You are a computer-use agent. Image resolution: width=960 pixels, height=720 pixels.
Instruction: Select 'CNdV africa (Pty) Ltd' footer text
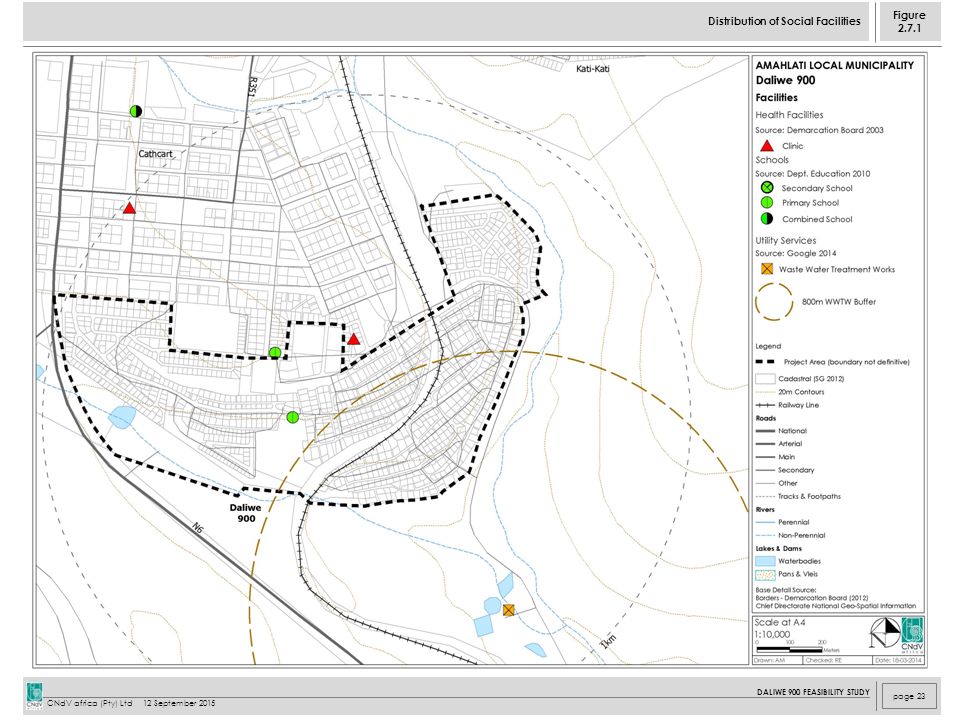tap(89, 703)
